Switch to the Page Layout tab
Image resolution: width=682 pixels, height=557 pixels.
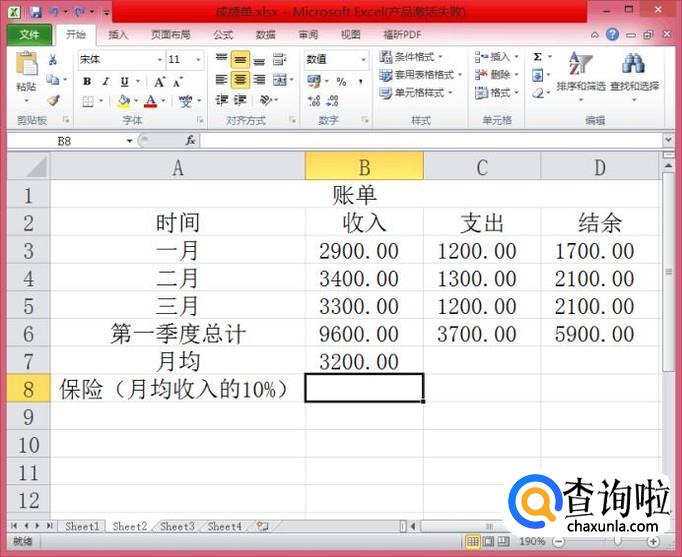171,35
